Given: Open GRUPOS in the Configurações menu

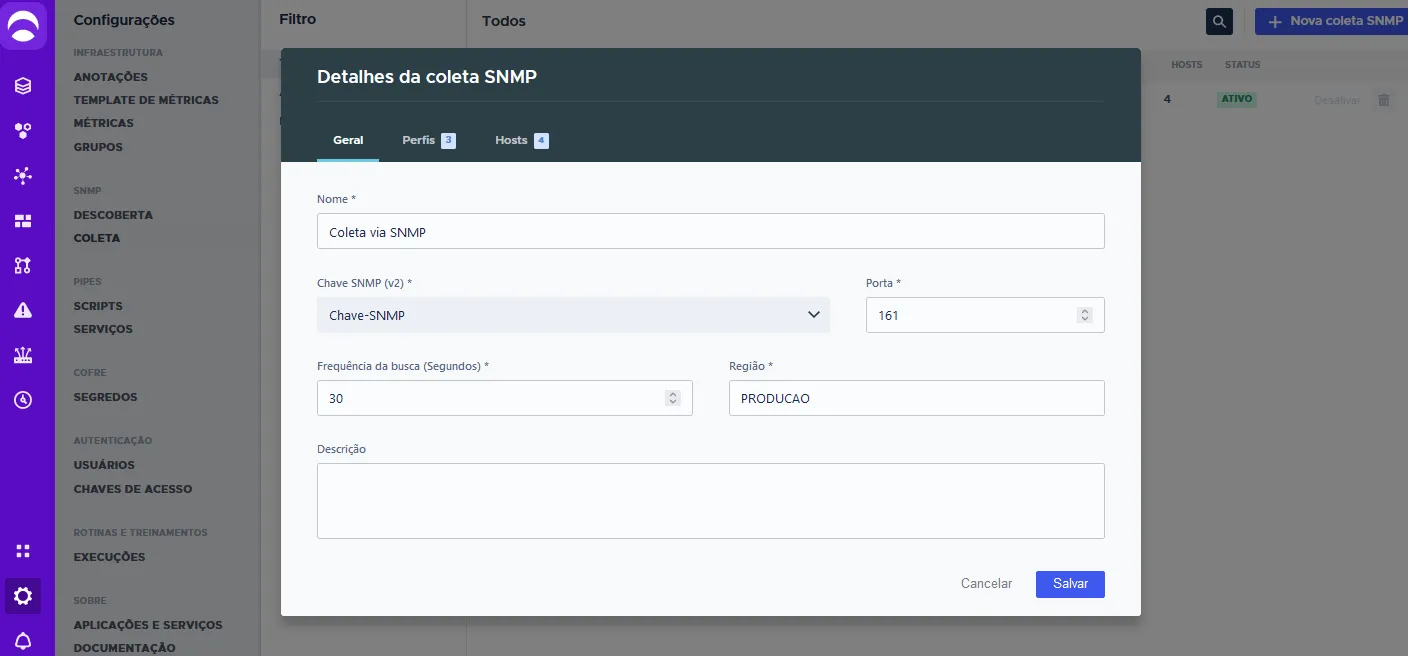Looking at the screenshot, I should [x=98, y=147].
